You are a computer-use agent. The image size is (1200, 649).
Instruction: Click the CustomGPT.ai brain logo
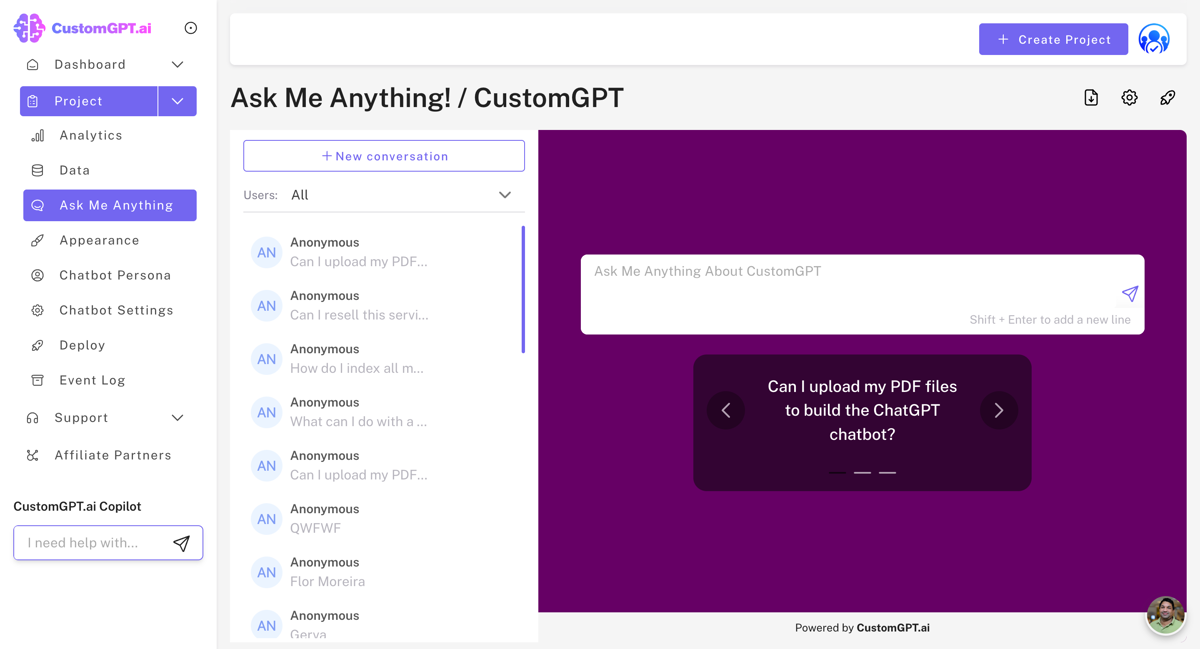(29, 28)
